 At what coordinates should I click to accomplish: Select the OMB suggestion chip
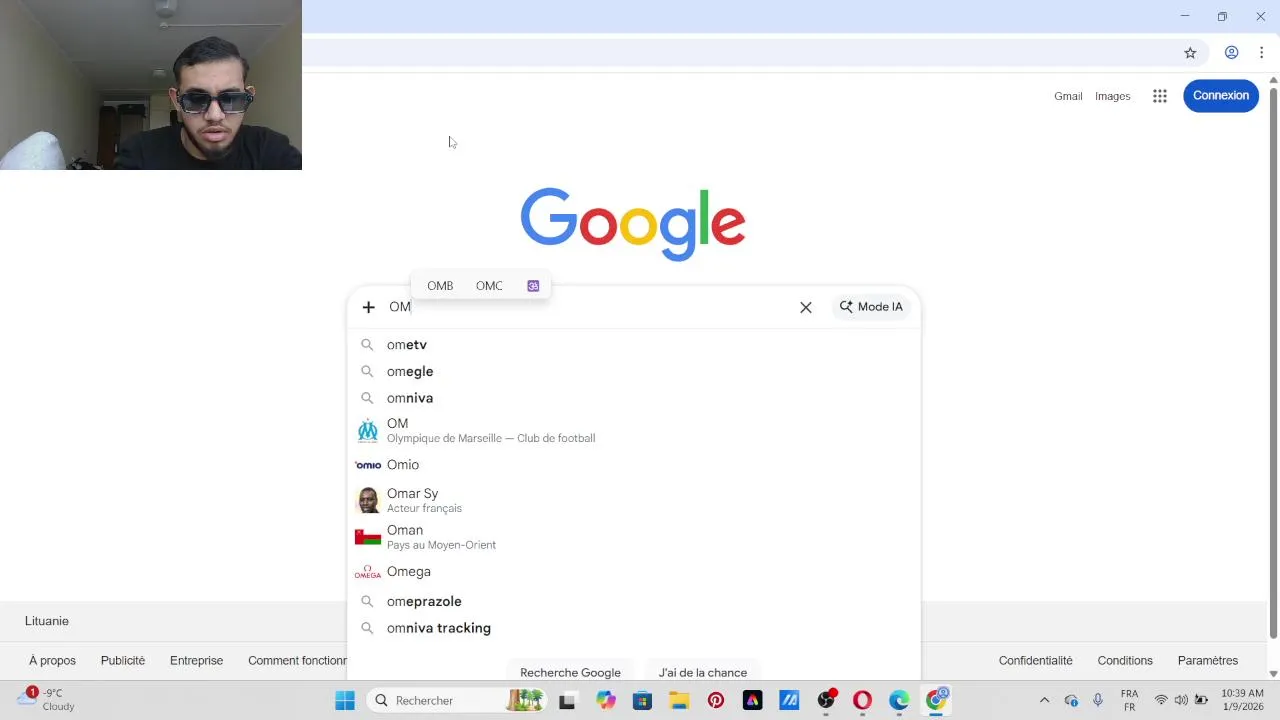440,286
